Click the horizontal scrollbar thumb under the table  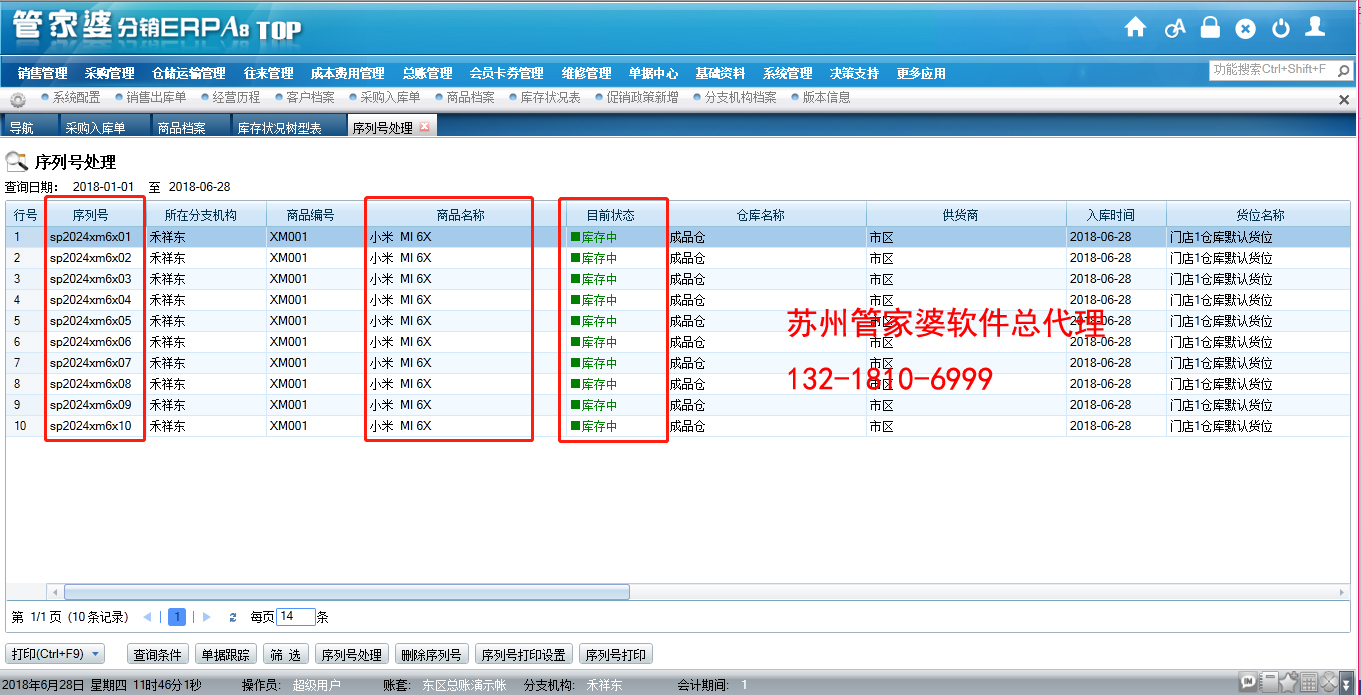pyautogui.click(x=346, y=592)
